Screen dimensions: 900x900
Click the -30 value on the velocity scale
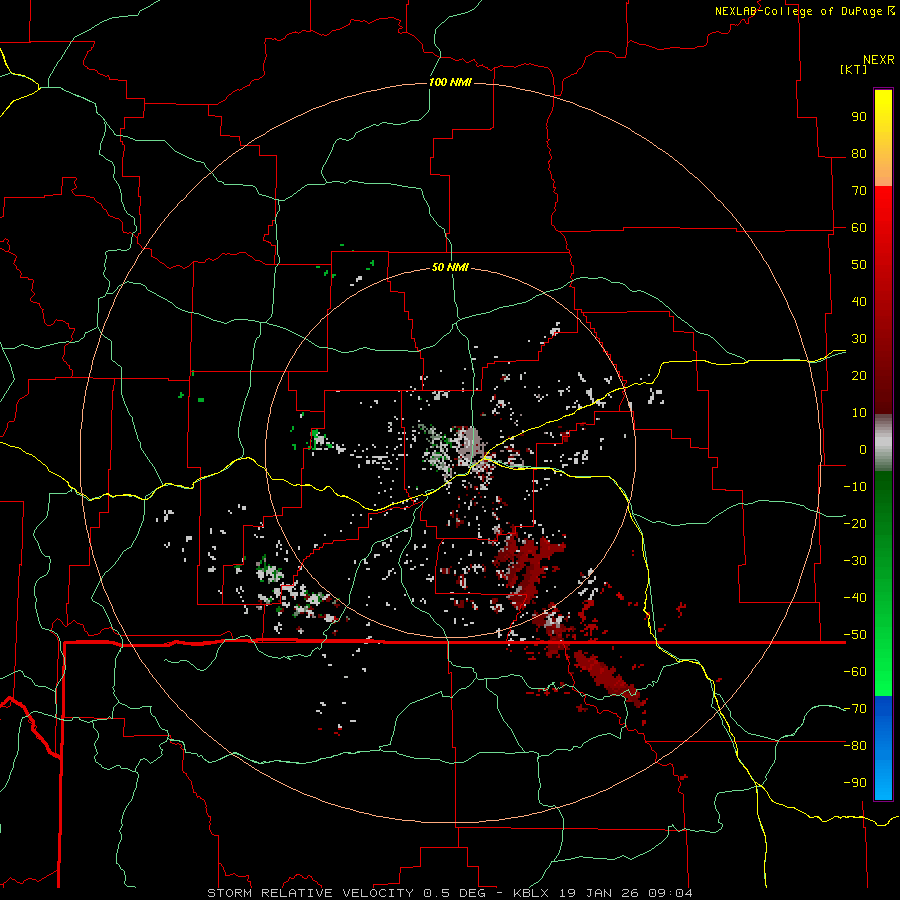click(x=855, y=561)
